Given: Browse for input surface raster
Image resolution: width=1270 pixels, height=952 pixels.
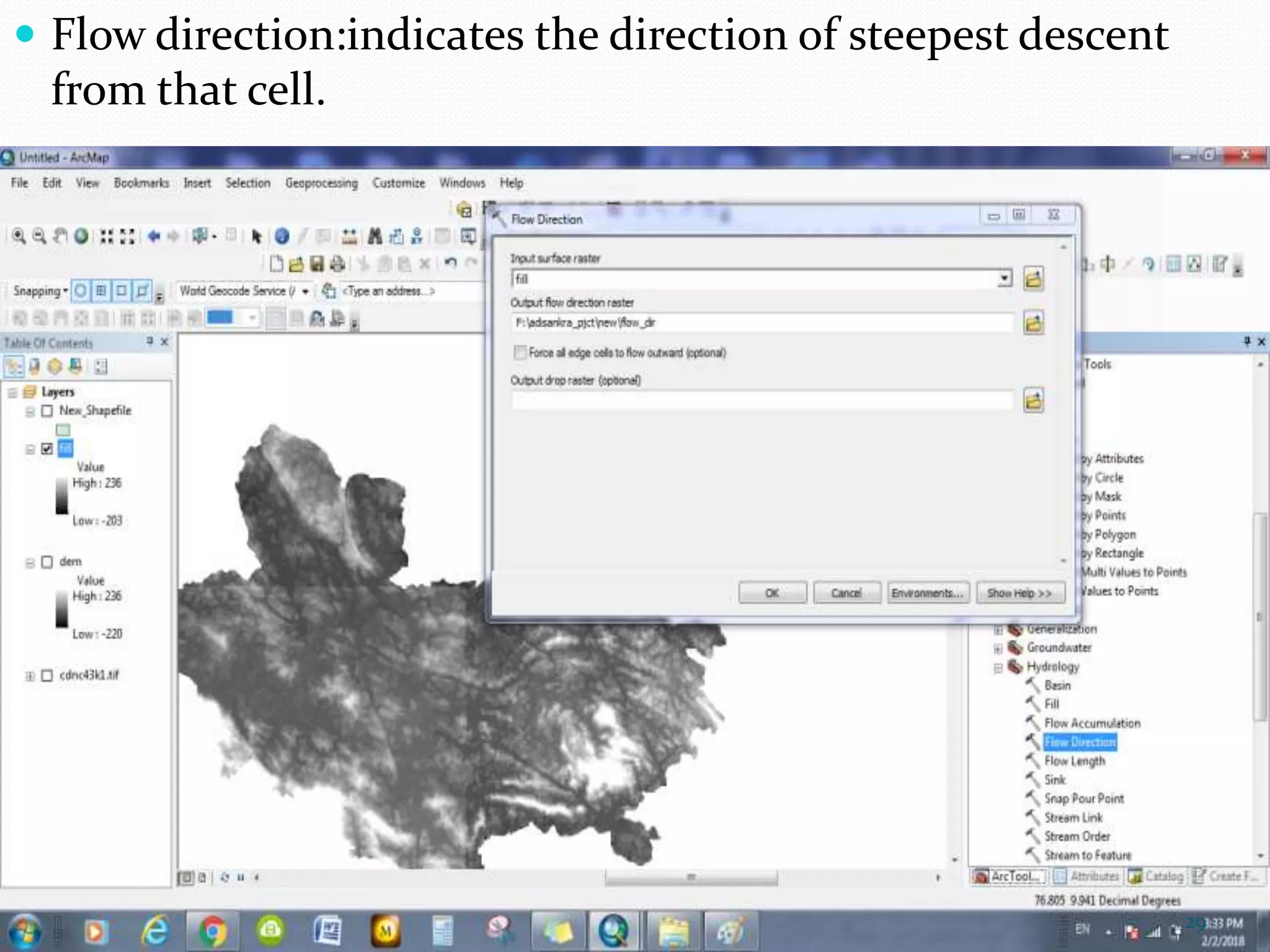Looking at the screenshot, I should (1033, 278).
